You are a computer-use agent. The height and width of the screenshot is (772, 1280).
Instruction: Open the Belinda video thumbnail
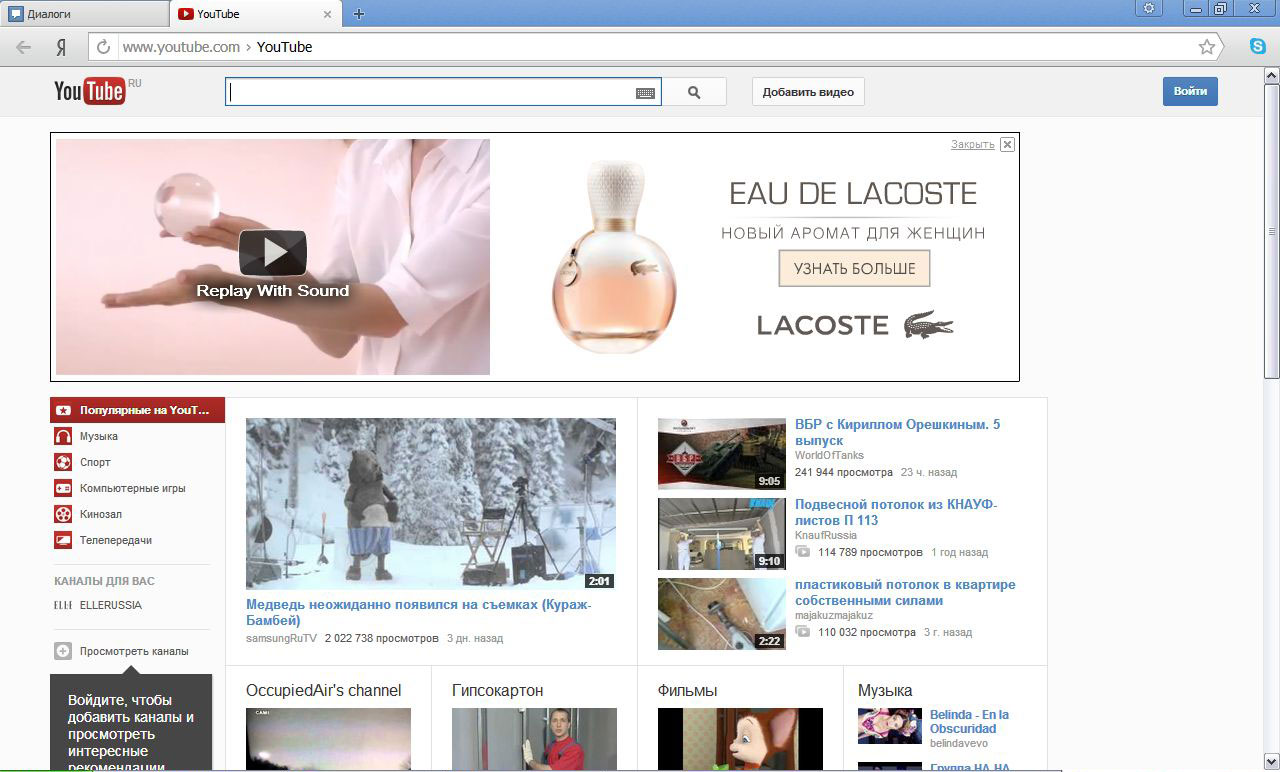coord(890,726)
